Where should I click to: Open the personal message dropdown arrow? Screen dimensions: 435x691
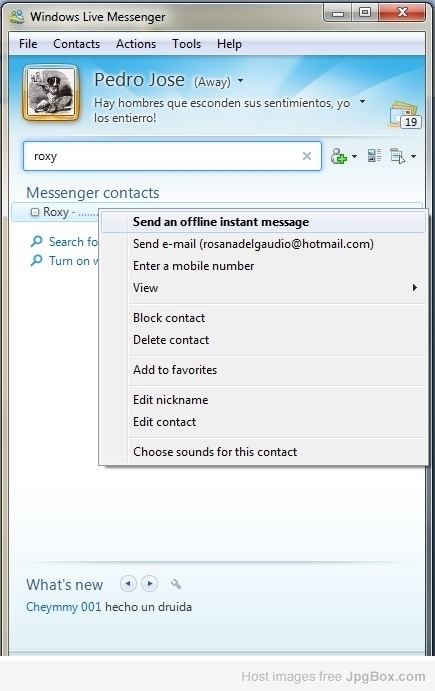pos(362,101)
